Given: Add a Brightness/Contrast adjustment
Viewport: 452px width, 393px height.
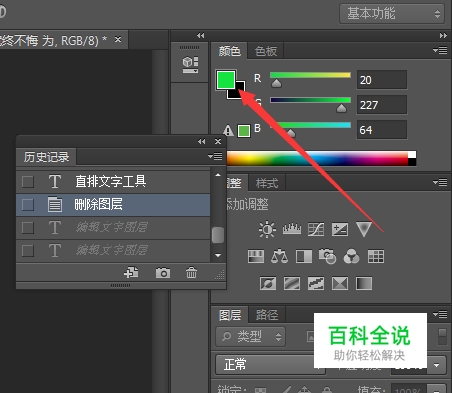Looking at the screenshot, I should pyautogui.click(x=267, y=229).
